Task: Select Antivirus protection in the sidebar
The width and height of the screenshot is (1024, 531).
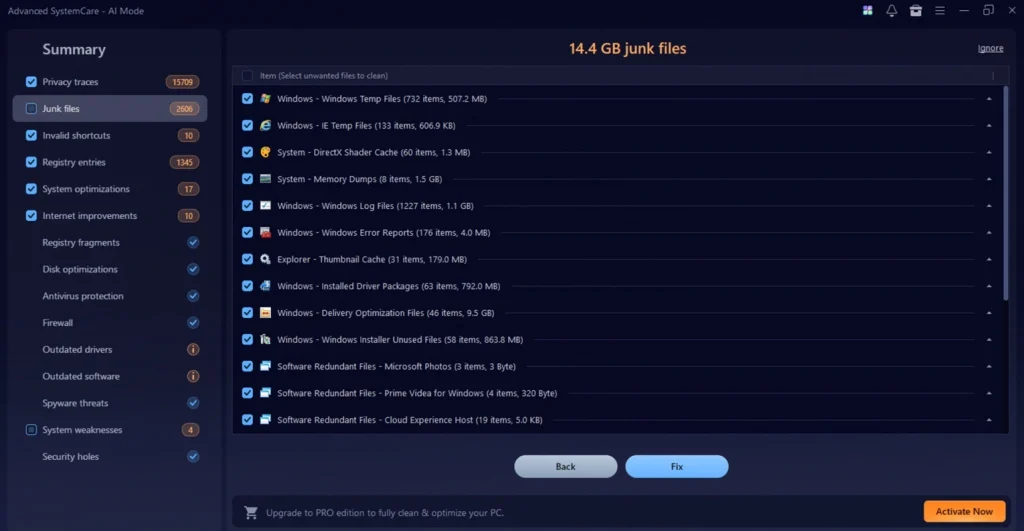Action: point(83,296)
